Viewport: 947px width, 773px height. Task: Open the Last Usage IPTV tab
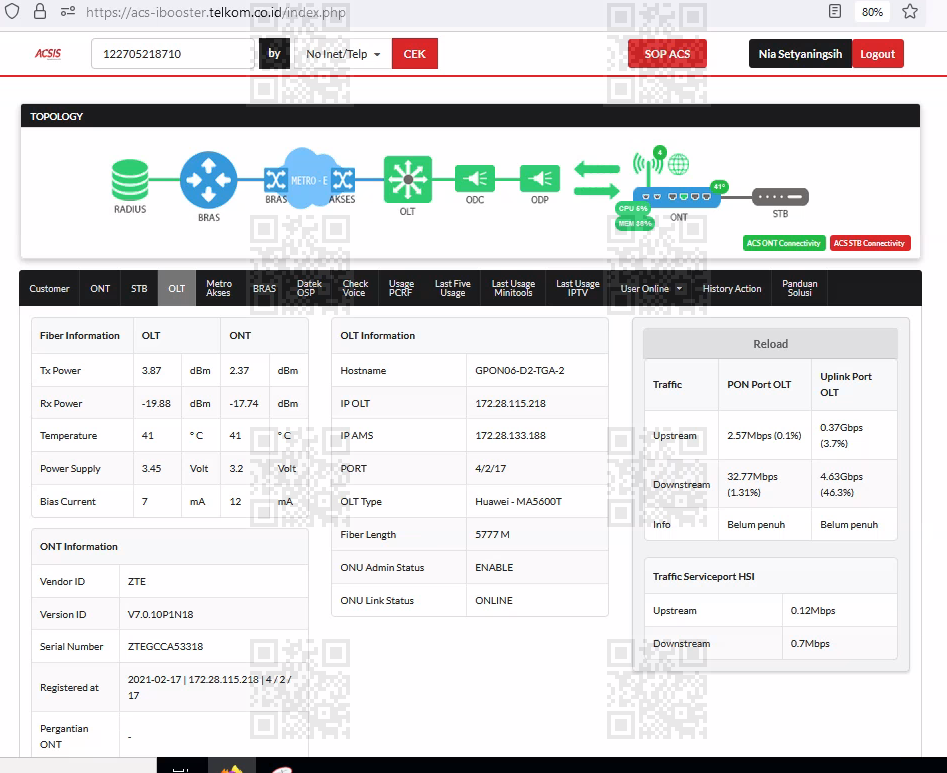(578, 289)
